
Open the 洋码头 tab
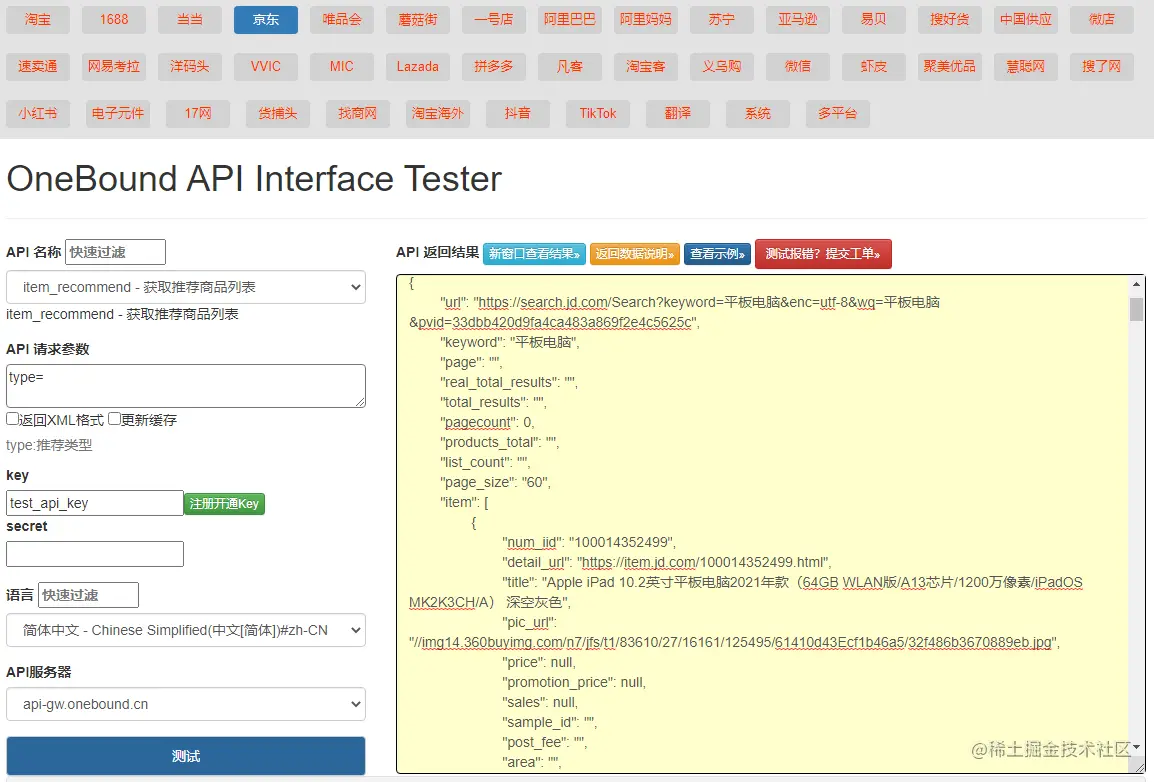tap(190, 67)
